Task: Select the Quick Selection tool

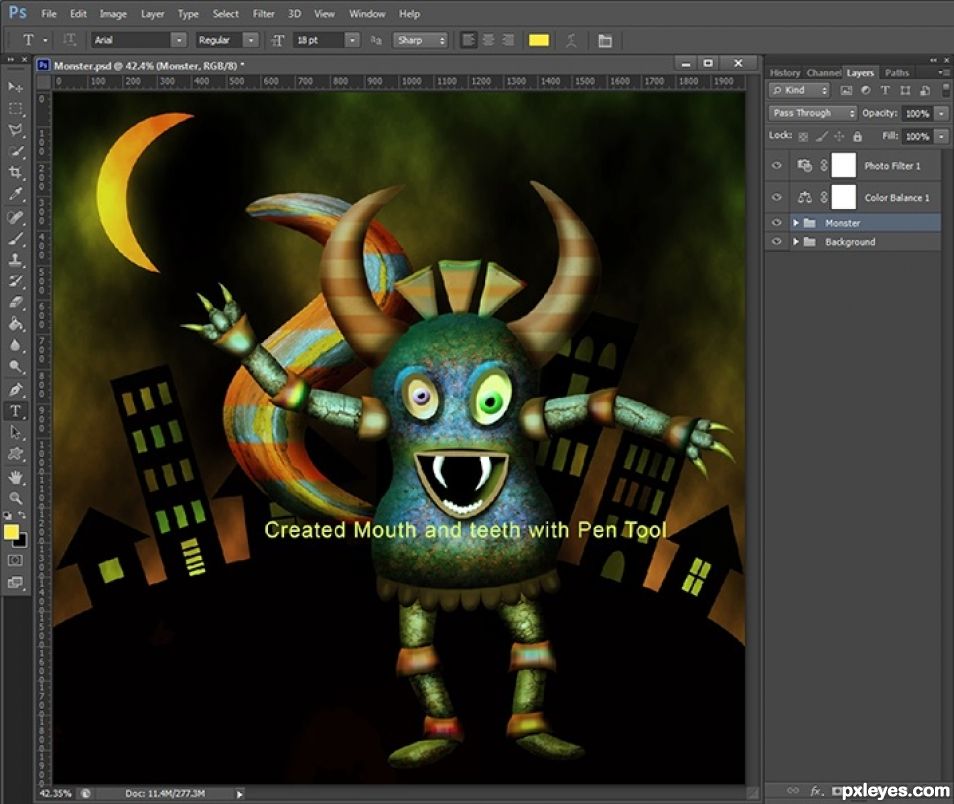Action: [15, 152]
